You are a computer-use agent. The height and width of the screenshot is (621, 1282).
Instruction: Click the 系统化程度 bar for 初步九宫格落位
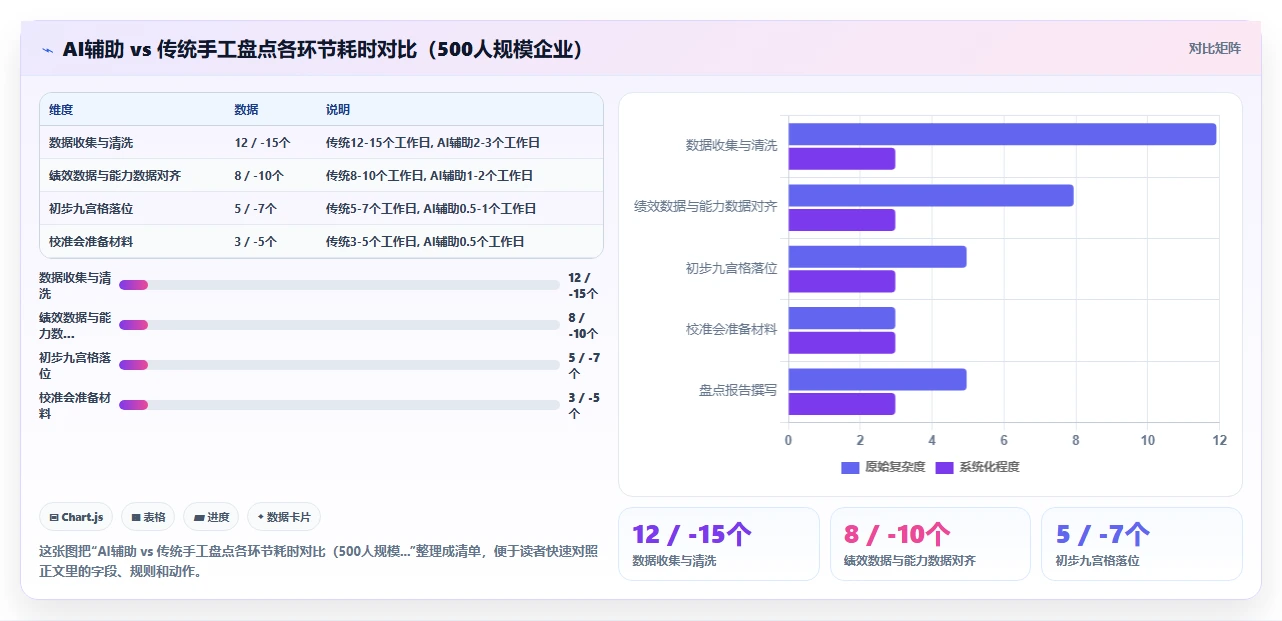point(841,281)
